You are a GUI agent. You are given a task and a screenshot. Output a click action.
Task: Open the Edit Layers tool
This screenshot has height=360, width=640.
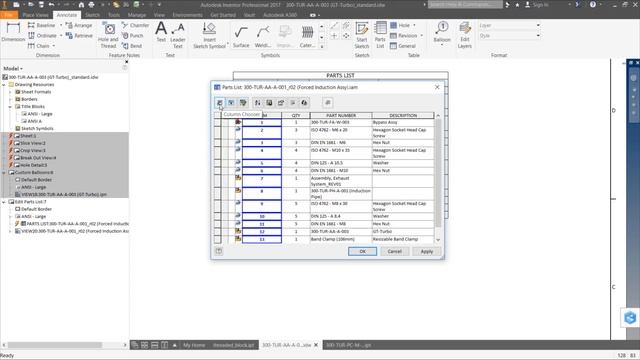coord(465,36)
